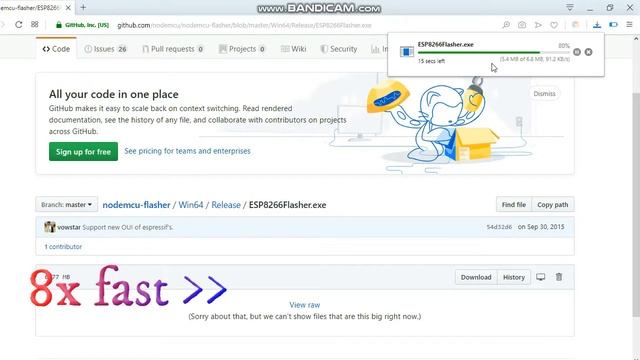Click vowstar's avatar thumbnail

(x=50, y=227)
